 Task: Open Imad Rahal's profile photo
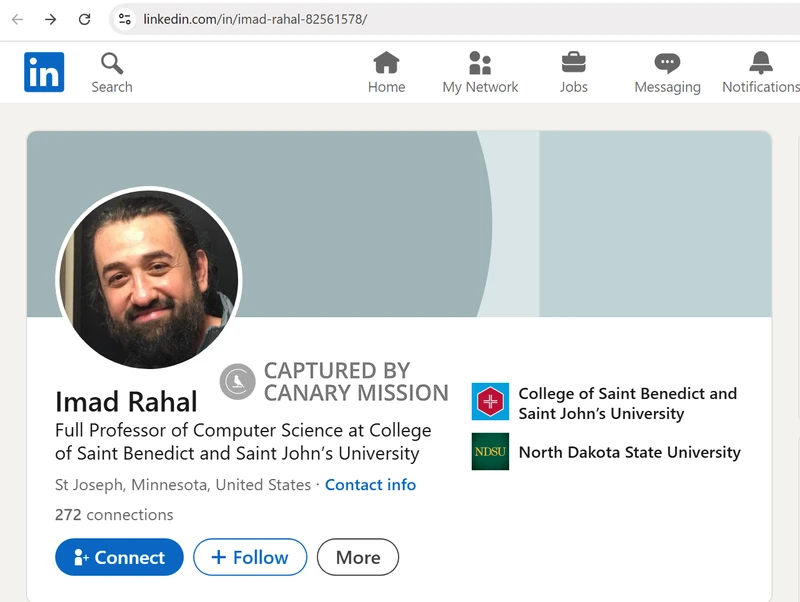coord(149,278)
